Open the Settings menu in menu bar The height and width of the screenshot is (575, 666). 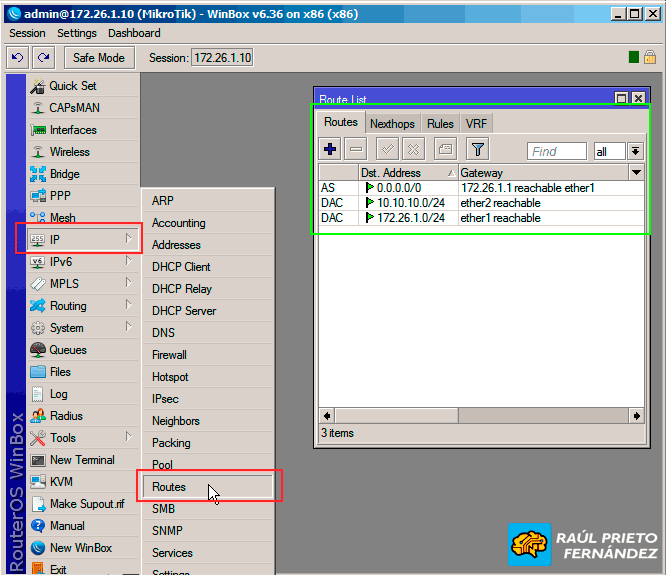click(x=77, y=33)
